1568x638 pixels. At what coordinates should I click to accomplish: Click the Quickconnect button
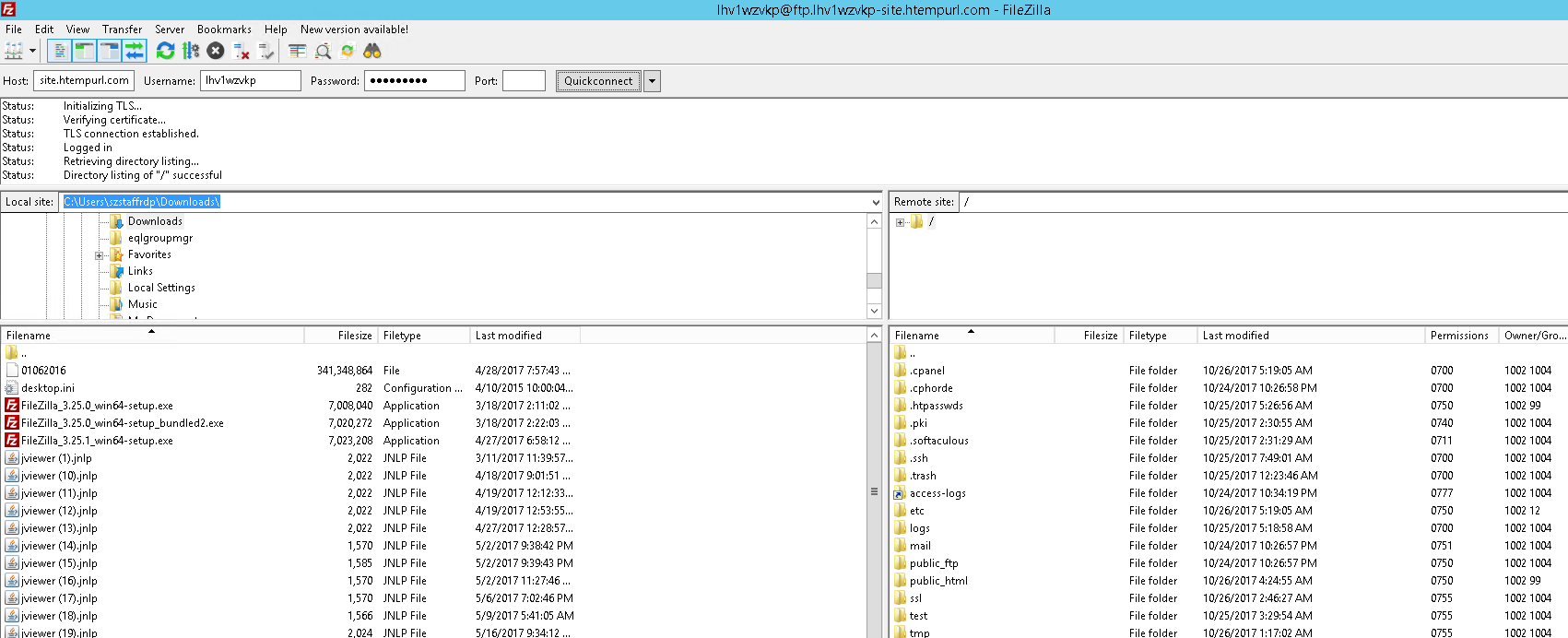pyautogui.click(x=598, y=81)
